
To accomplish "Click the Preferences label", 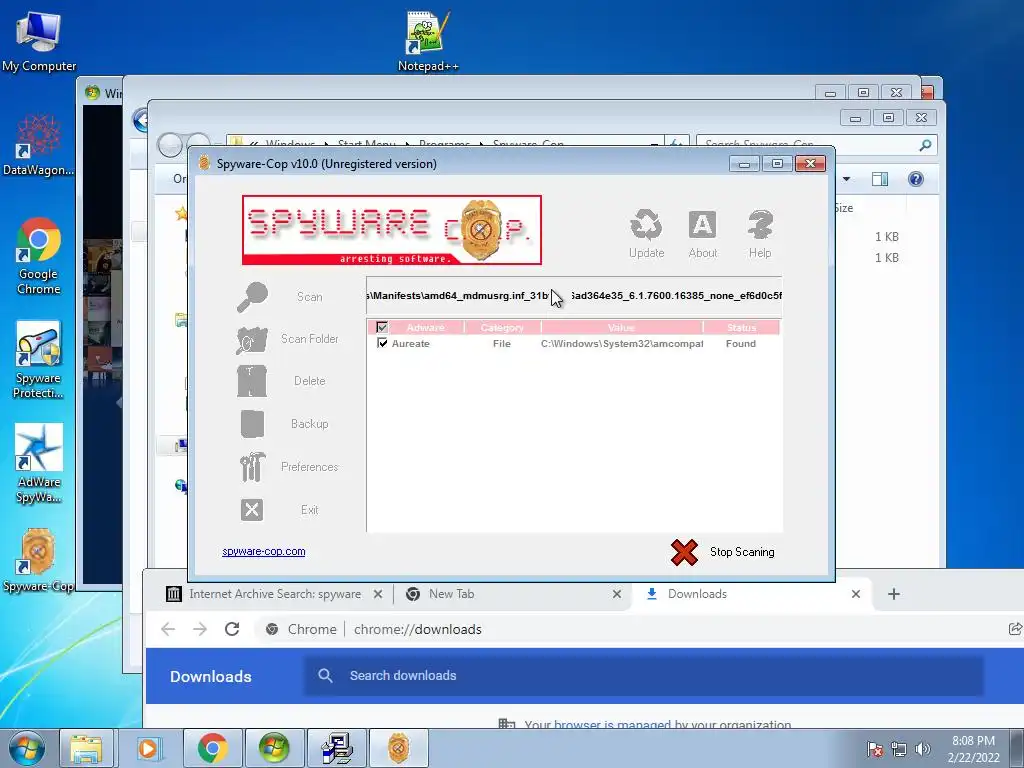I will tap(310, 467).
